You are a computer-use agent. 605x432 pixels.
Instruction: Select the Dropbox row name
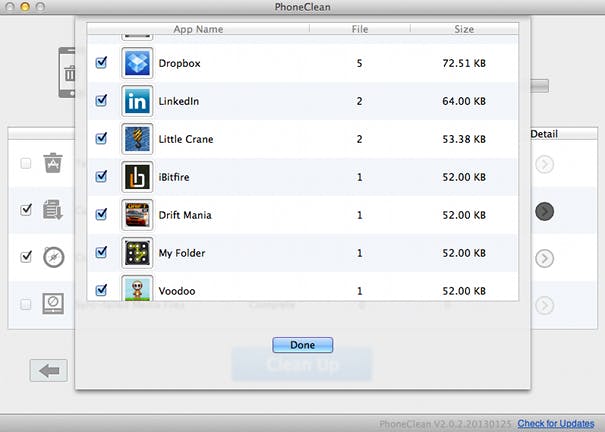pos(179,63)
